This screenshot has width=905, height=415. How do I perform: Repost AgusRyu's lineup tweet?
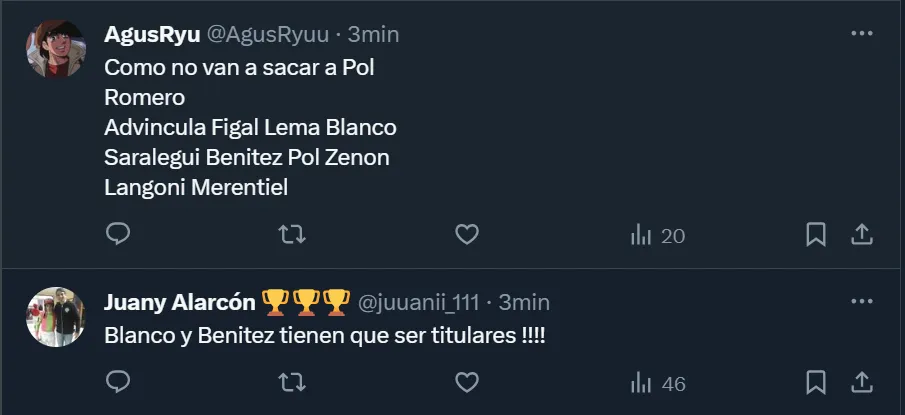pos(291,235)
